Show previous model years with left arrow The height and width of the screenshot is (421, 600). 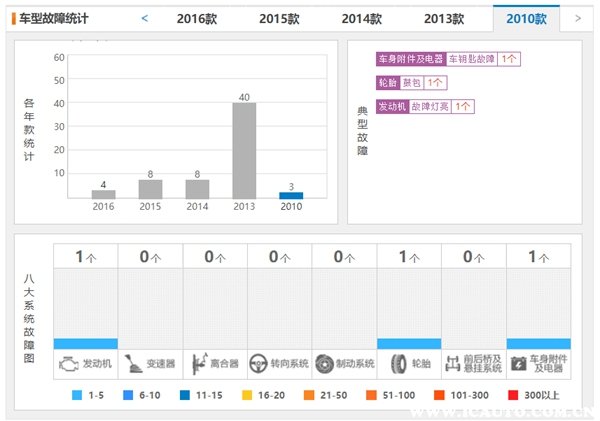click(x=145, y=18)
